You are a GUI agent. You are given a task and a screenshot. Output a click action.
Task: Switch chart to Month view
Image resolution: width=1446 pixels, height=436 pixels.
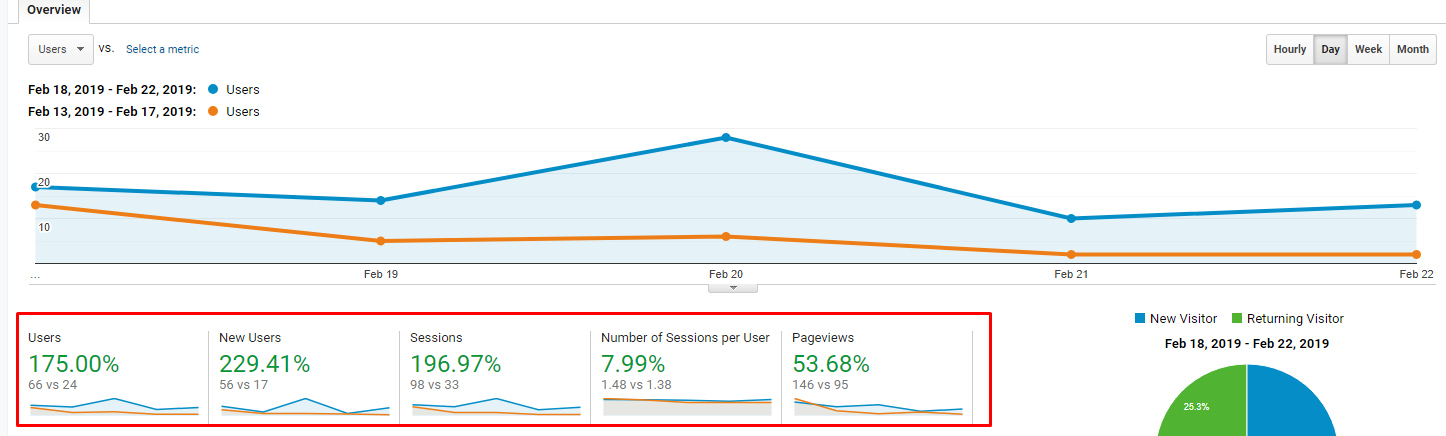pos(1412,50)
